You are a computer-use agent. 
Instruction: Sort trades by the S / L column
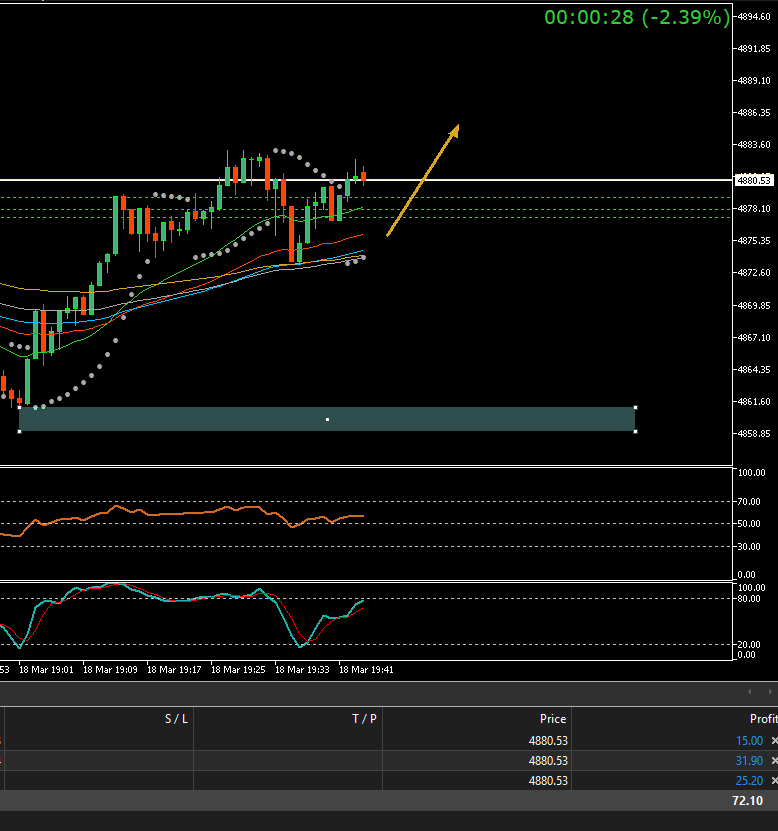(x=176, y=719)
